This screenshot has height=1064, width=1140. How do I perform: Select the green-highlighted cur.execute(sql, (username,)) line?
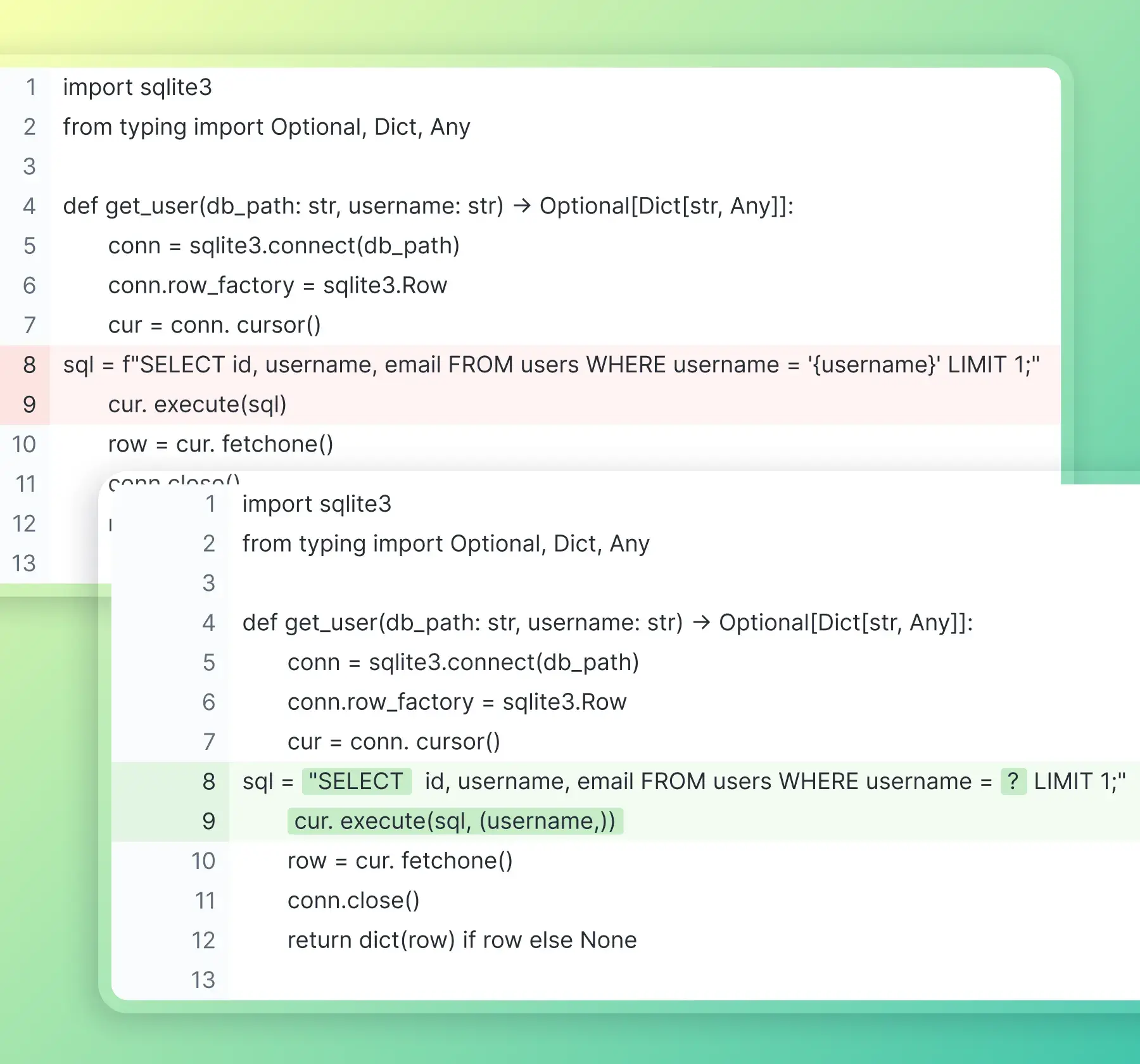pyautogui.click(x=456, y=821)
